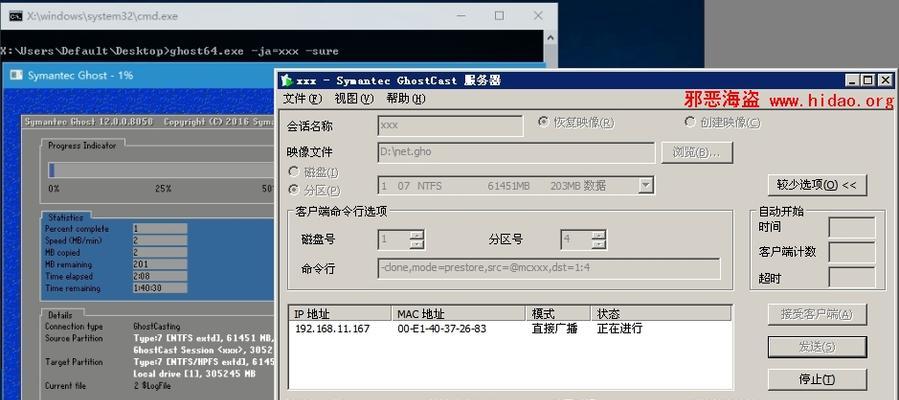Expand the partition dropdown showing NTFS 61451MB

[646, 185]
